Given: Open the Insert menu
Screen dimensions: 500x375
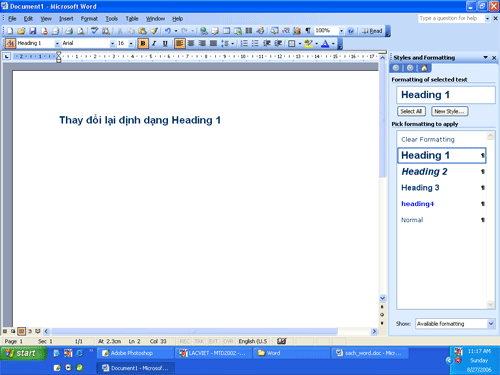Looking at the screenshot, I should 66,19.
